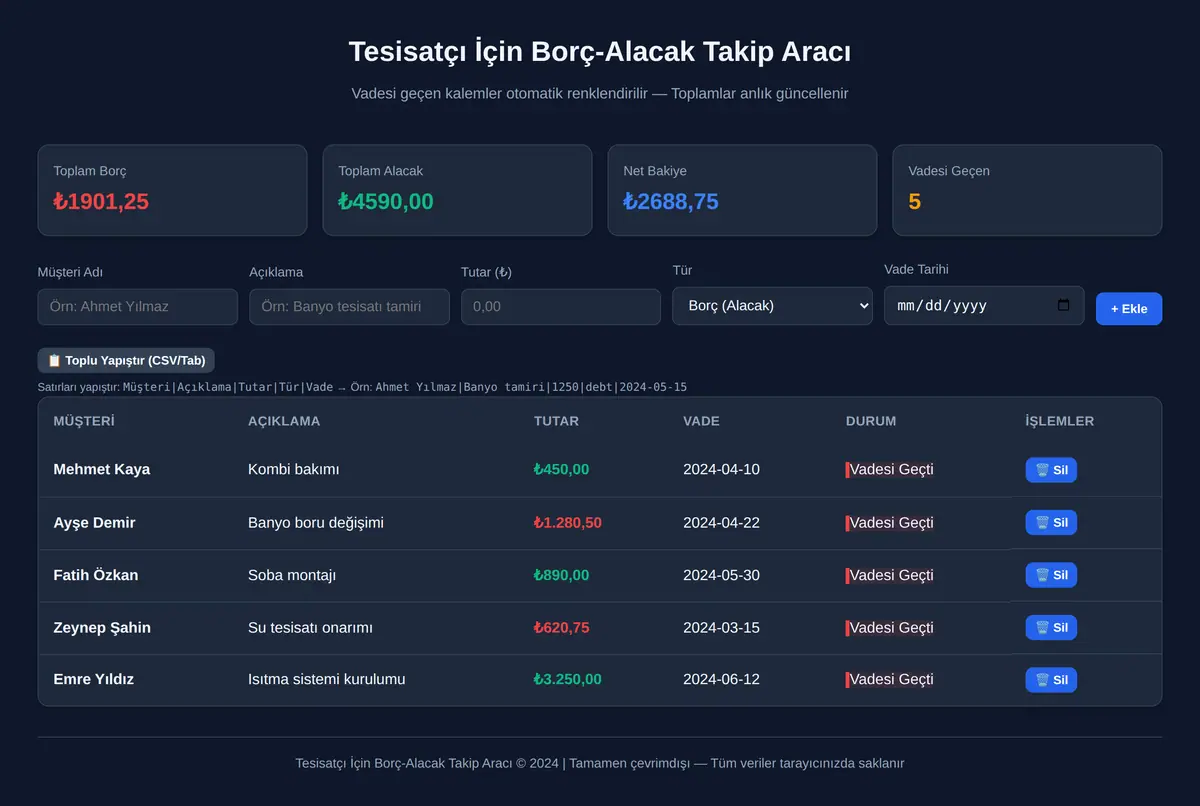Click due date 2024-03-15
This screenshot has width=1200, height=806.
pos(721,628)
